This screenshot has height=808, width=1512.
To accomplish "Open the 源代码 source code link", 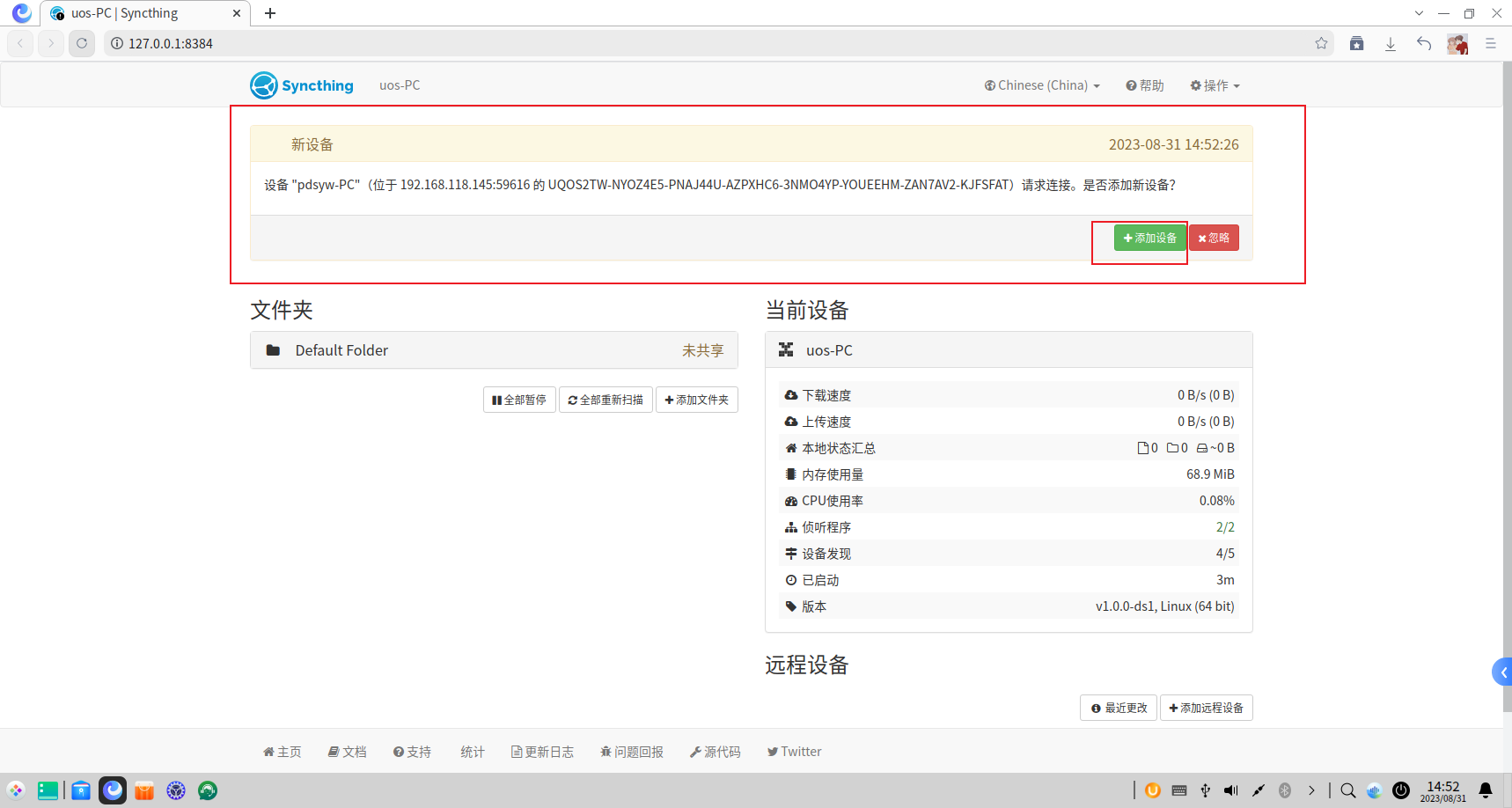I will point(716,752).
